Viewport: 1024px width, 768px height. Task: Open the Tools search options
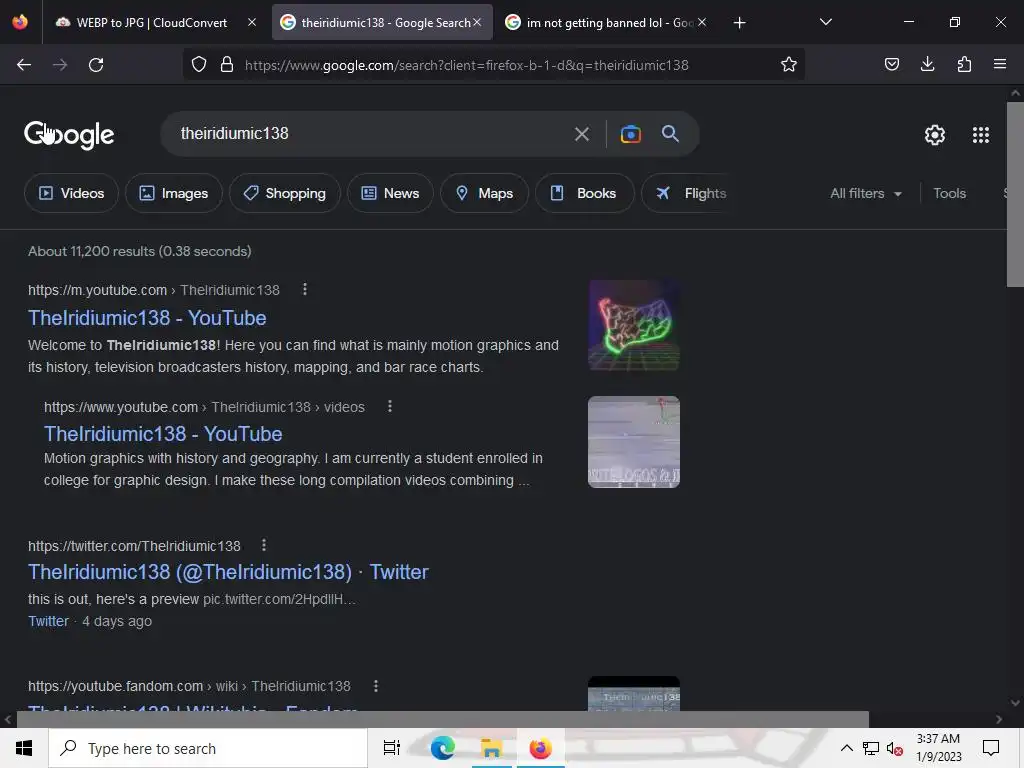[x=949, y=193]
